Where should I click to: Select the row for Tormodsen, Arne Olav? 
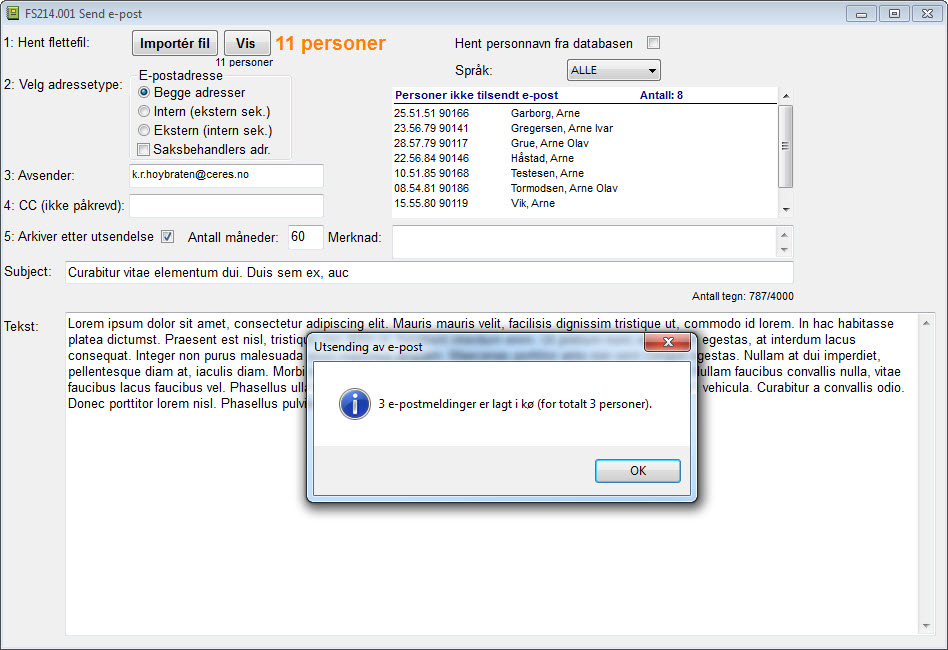(x=584, y=188)
